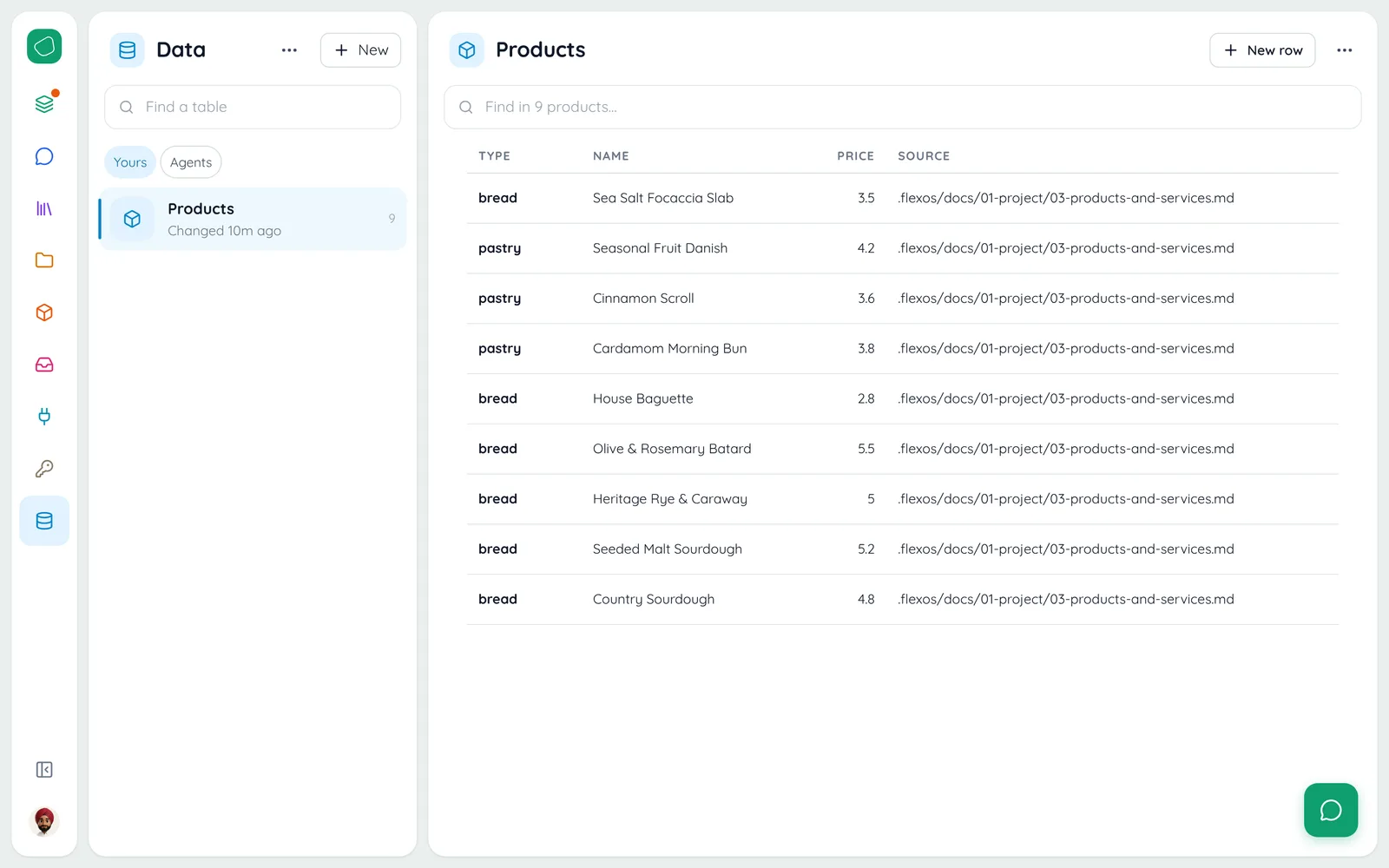Focus the Find a table search field

[x=253, y=107]
